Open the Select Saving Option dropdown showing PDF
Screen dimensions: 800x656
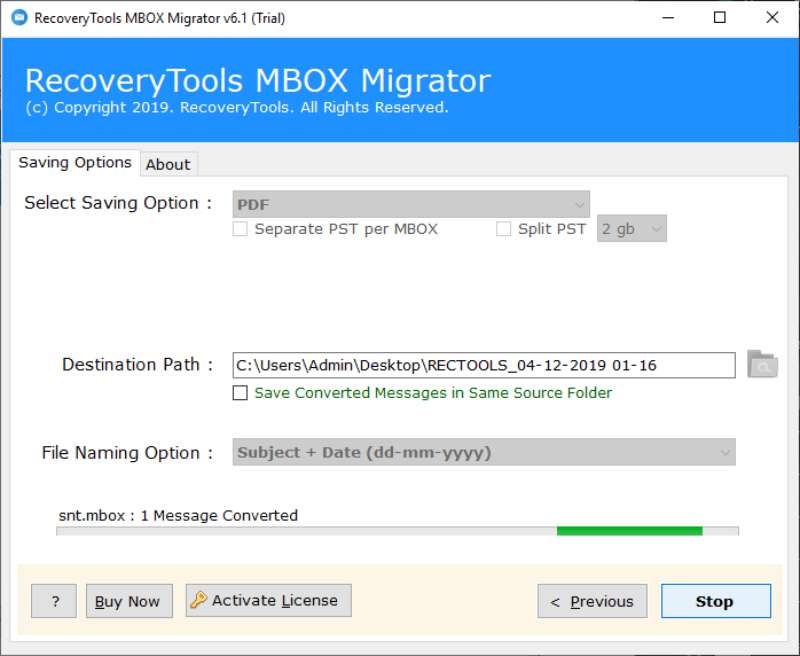tap(411, 205)
